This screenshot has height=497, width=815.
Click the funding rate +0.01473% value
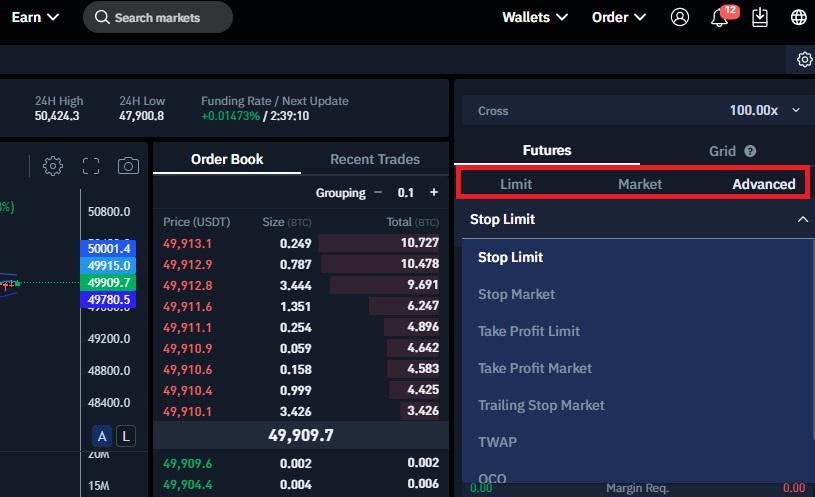click(x=230, y=115)
